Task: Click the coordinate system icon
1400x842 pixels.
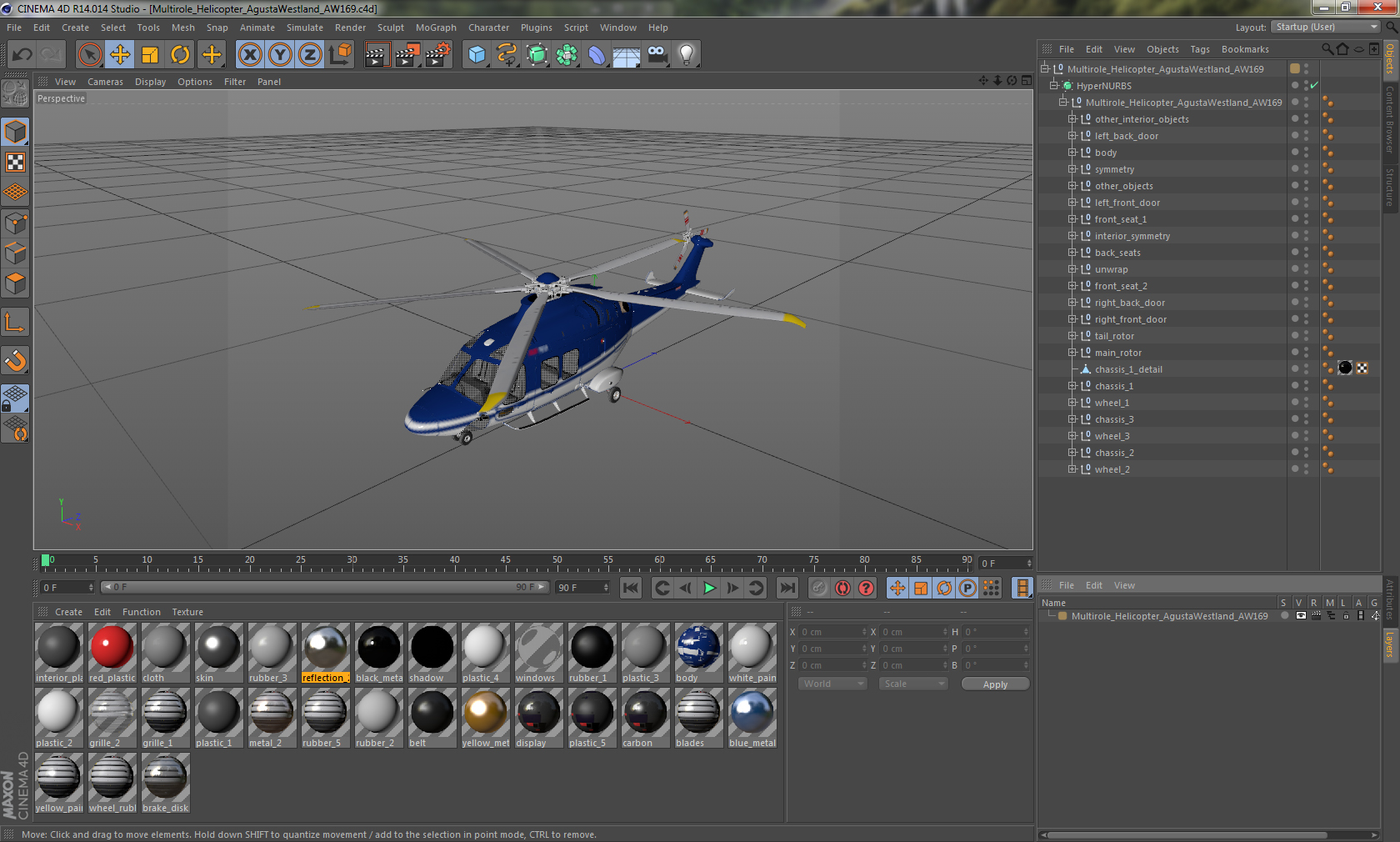Action: pyautogui.click(x=340, y=55)
